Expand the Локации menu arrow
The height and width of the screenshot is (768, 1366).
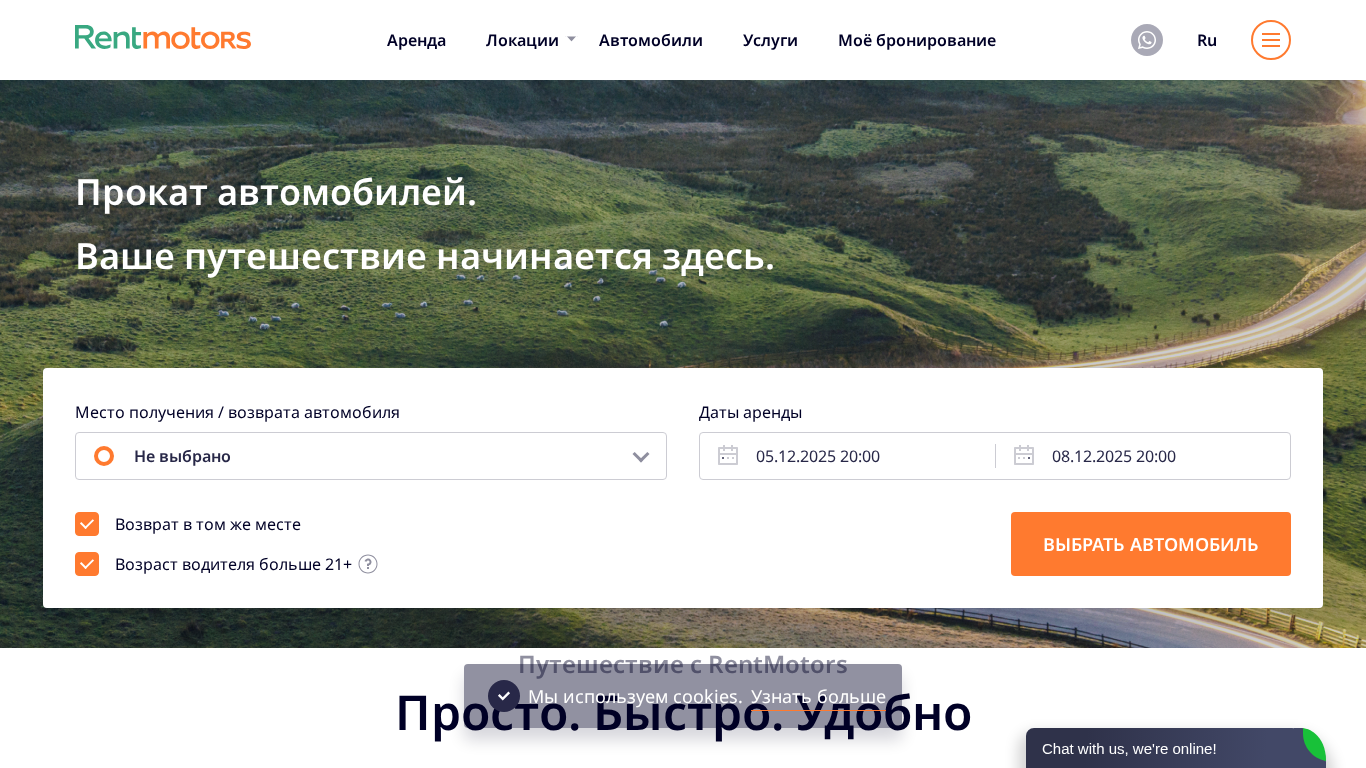(x=571, y=40)
